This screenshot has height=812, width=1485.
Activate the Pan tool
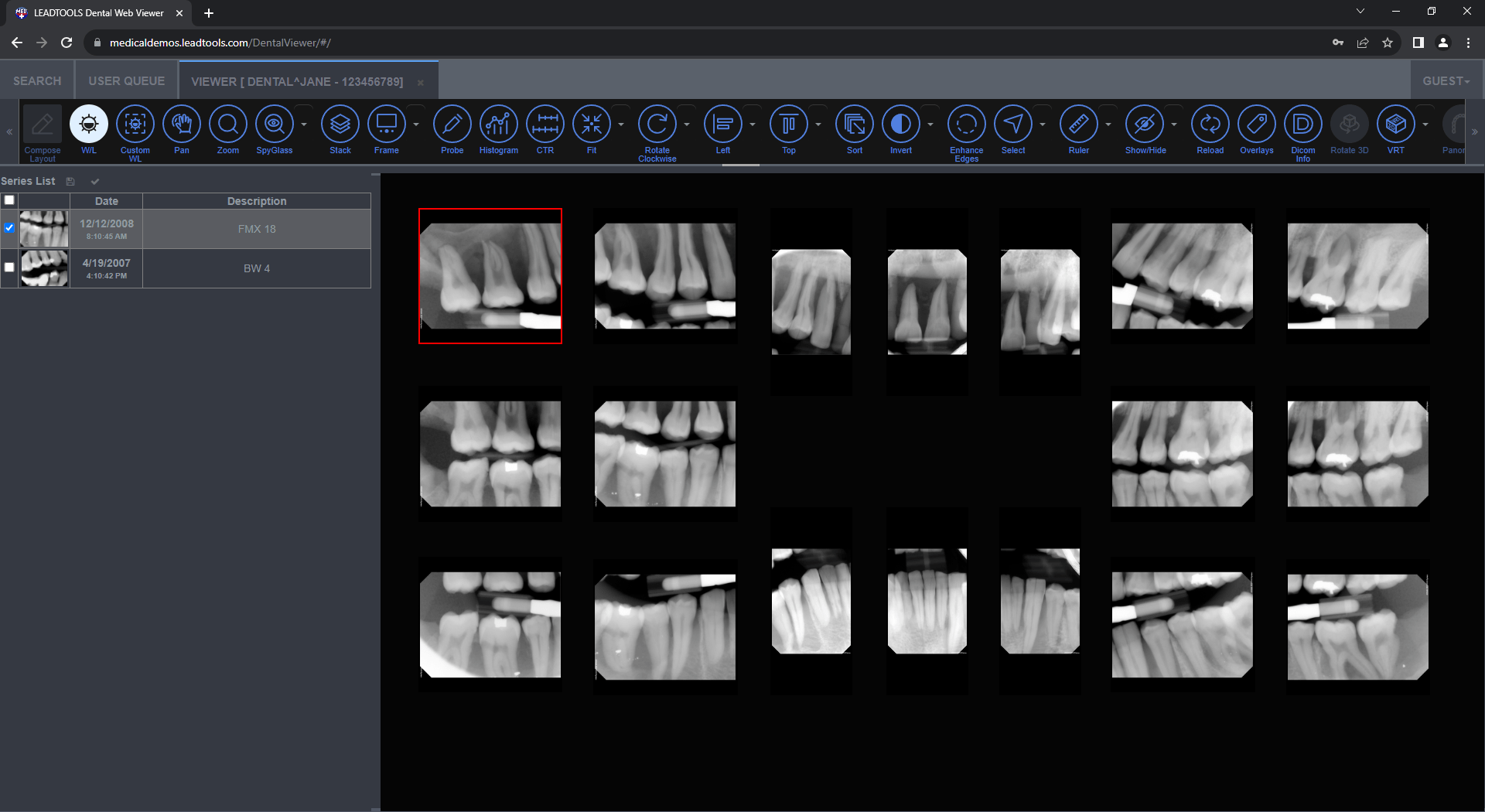point(182,125)
